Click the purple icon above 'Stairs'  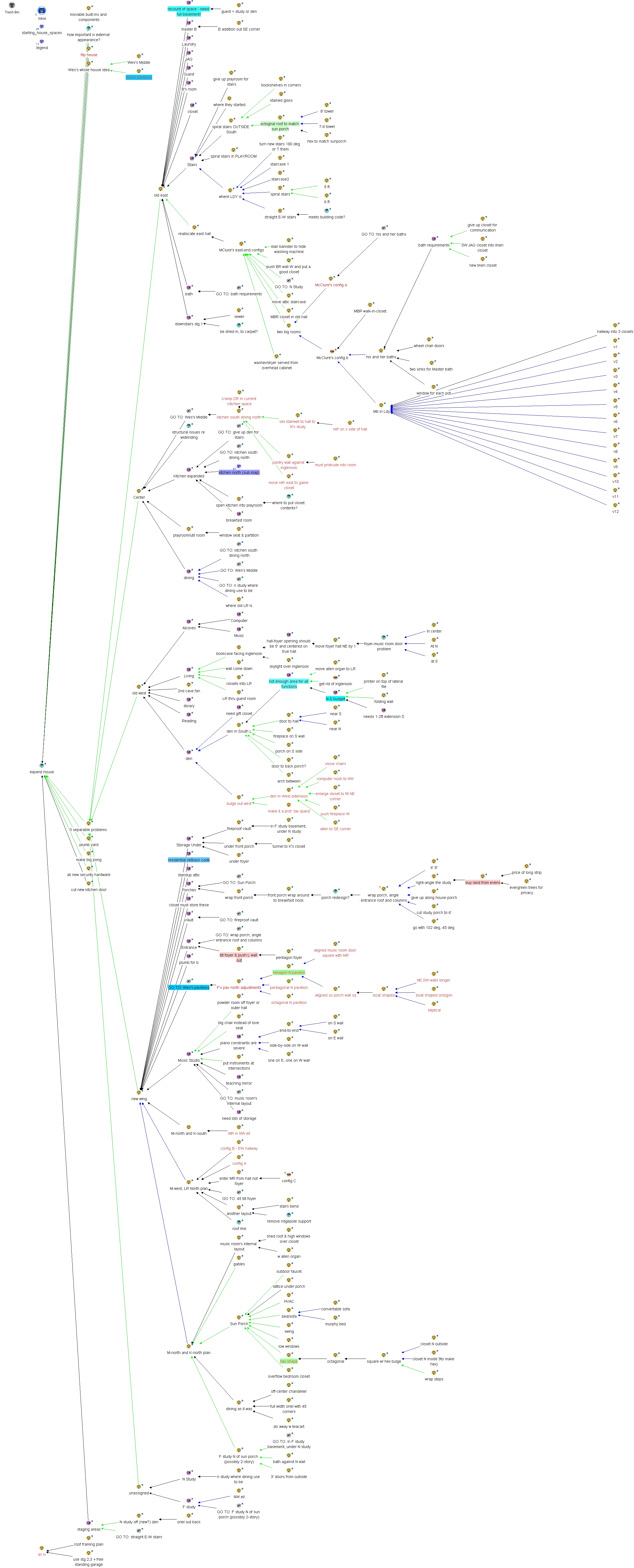click(192, 158)
